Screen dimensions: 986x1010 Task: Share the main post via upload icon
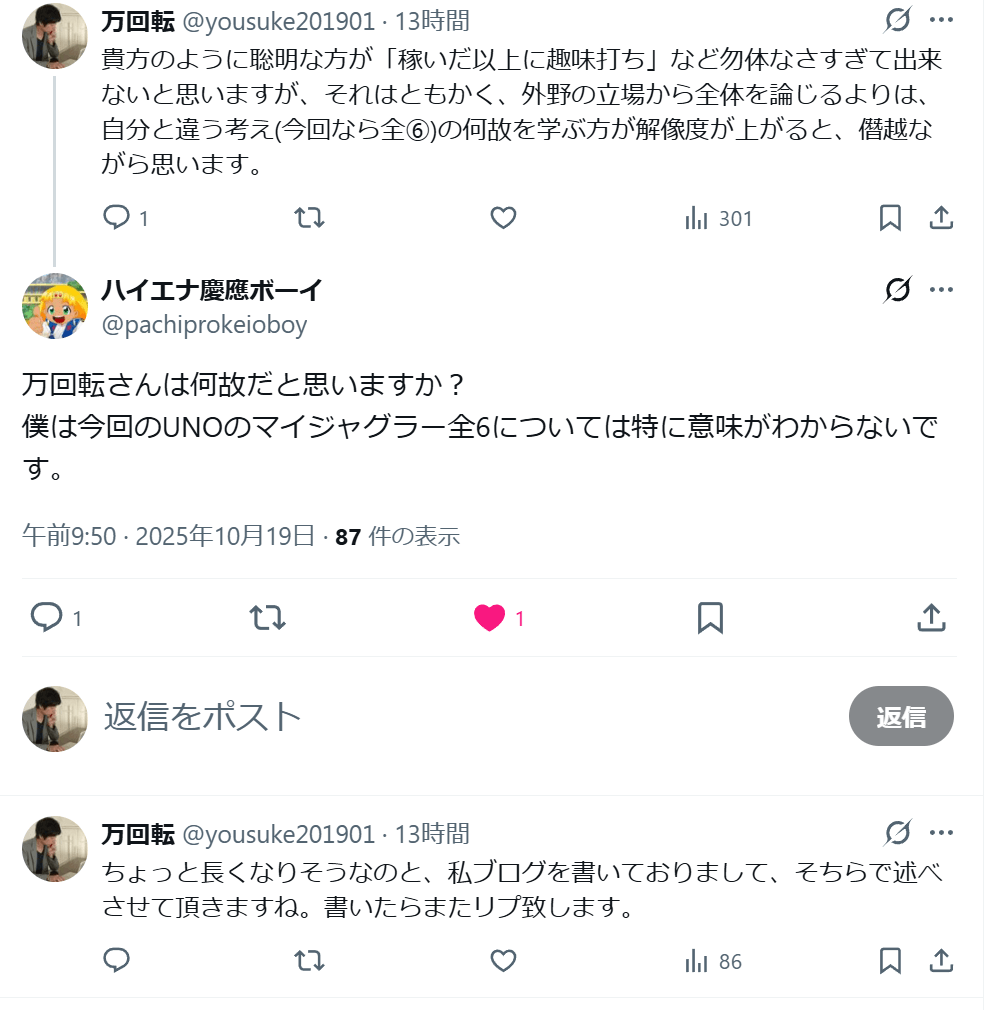[931, 618]
